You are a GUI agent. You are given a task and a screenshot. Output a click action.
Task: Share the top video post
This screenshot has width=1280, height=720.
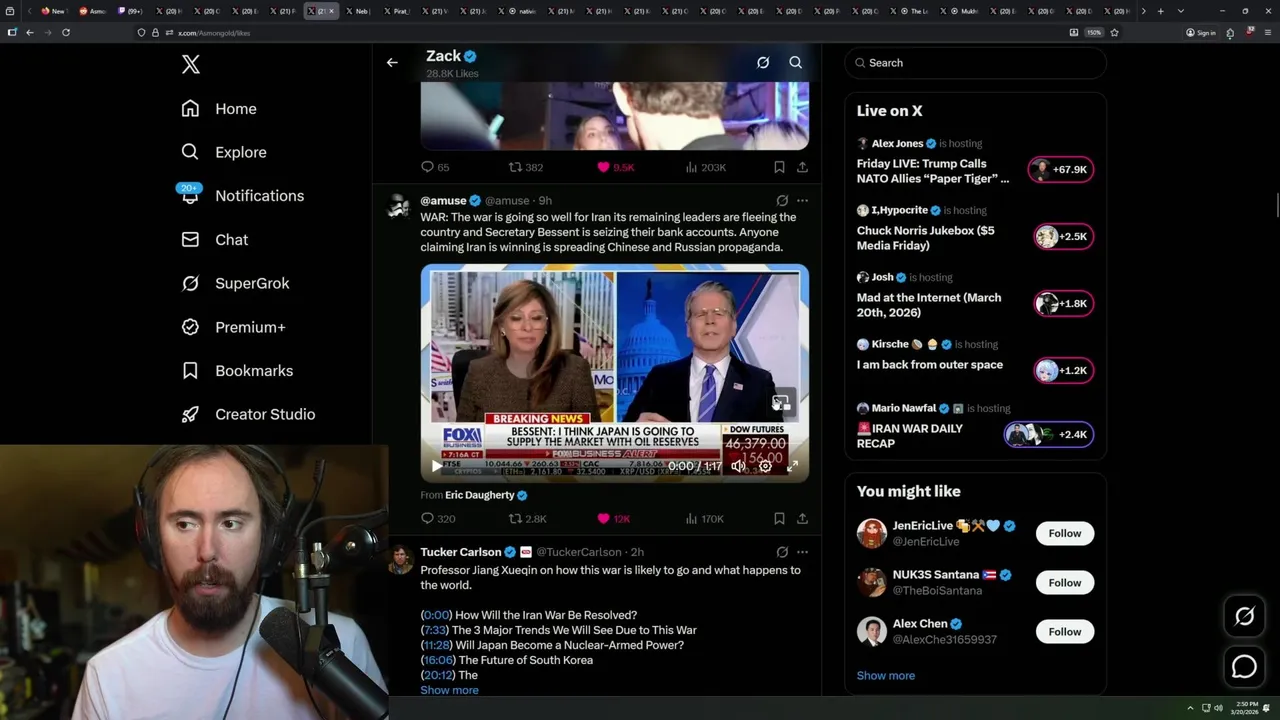tap(802, 167)
